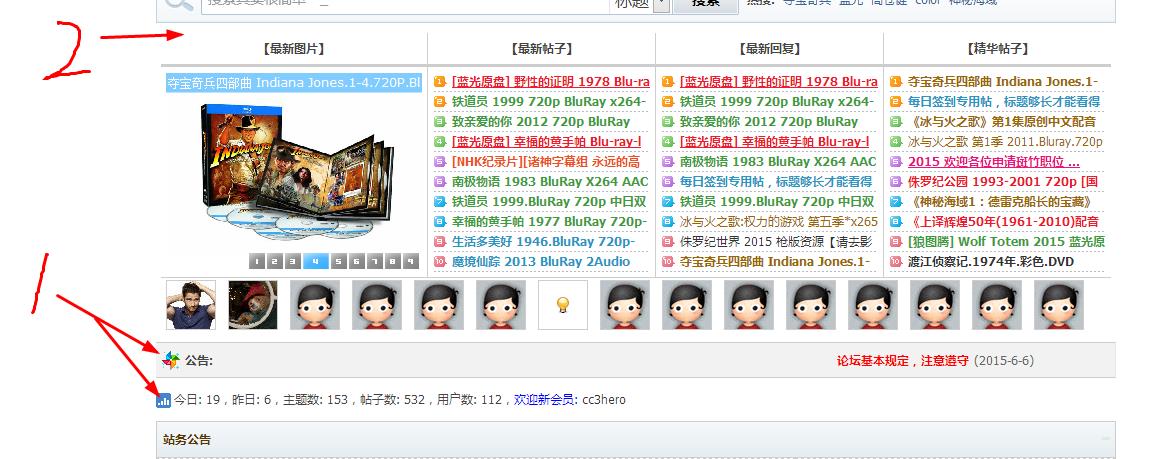The height and width of the screenshot is (459, 1161).
Task: Open the lightbulb avatar in the member row
Action: 563,305
